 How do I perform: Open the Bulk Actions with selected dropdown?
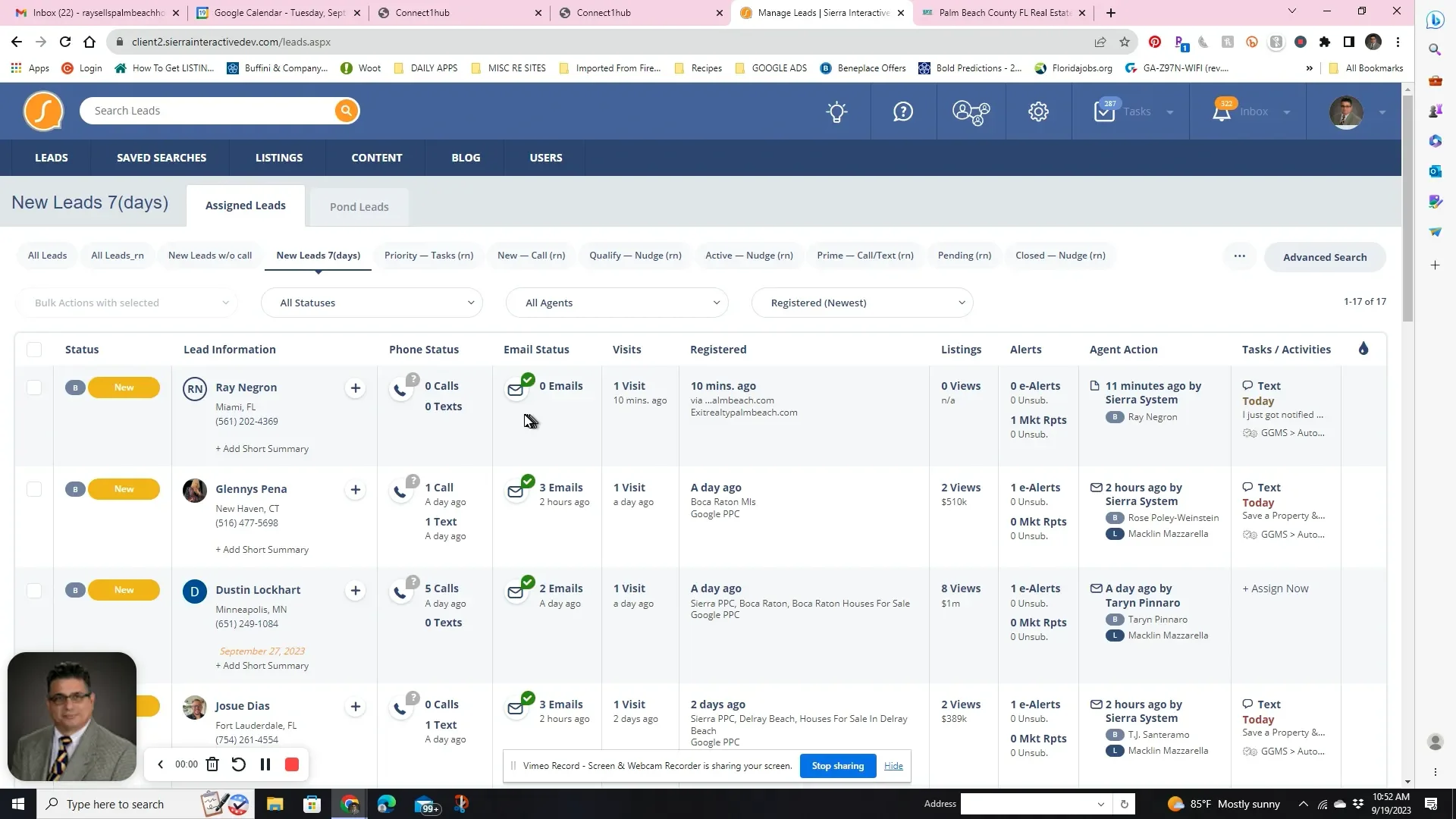(127, 303)
